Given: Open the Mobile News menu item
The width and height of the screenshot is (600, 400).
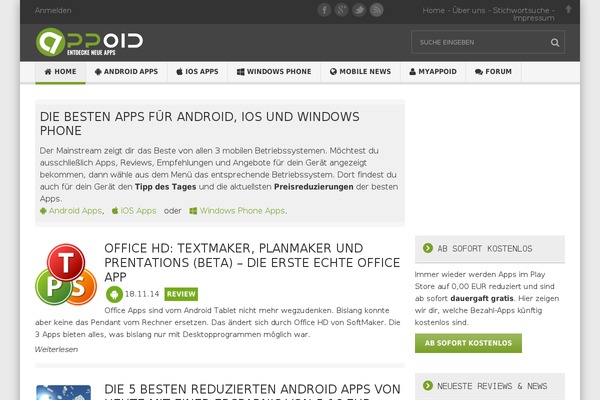Looking at the screenshot, I should (360, 72).
